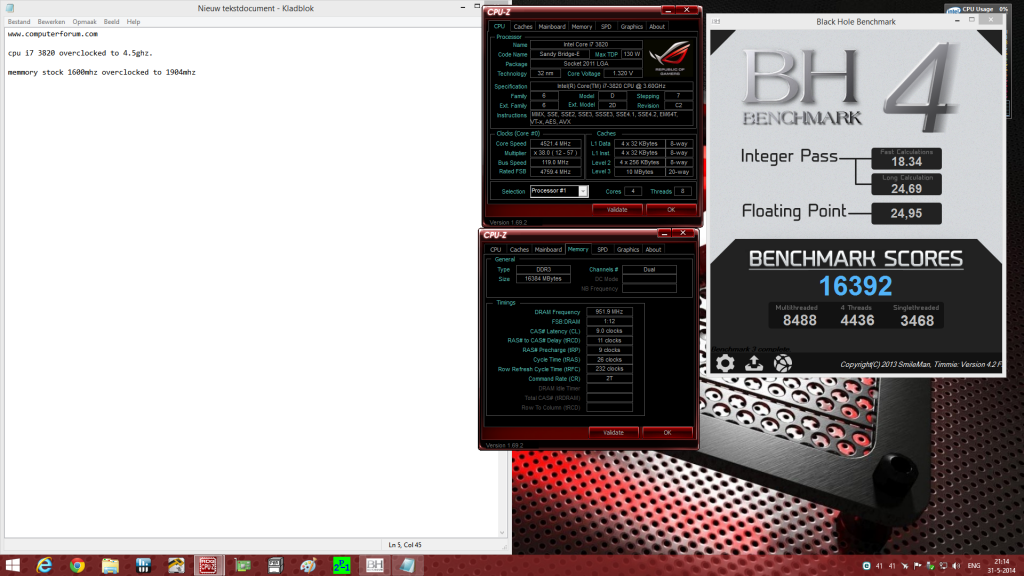Switch to the Notepad taskbar icon
Viewport: 1024px width, 576px height.
click(408, 565)
